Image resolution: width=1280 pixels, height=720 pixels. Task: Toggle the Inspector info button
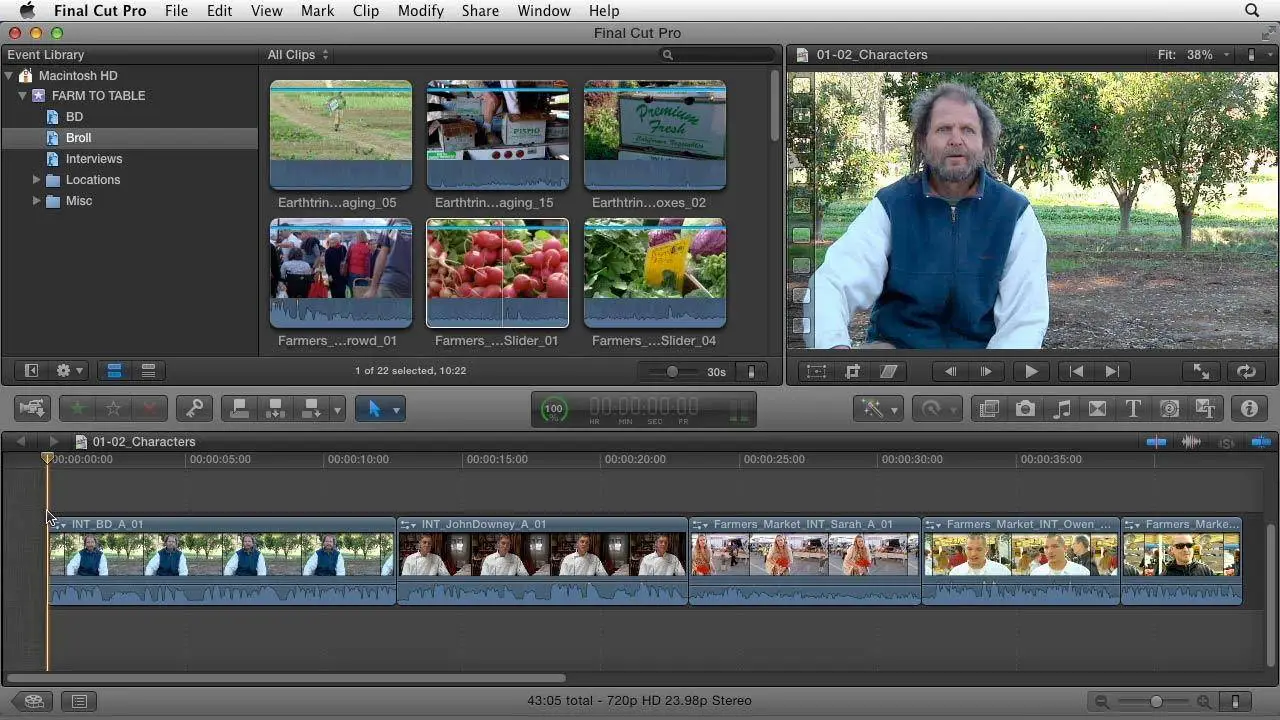pyautogui.click(x=1249, y=409)
